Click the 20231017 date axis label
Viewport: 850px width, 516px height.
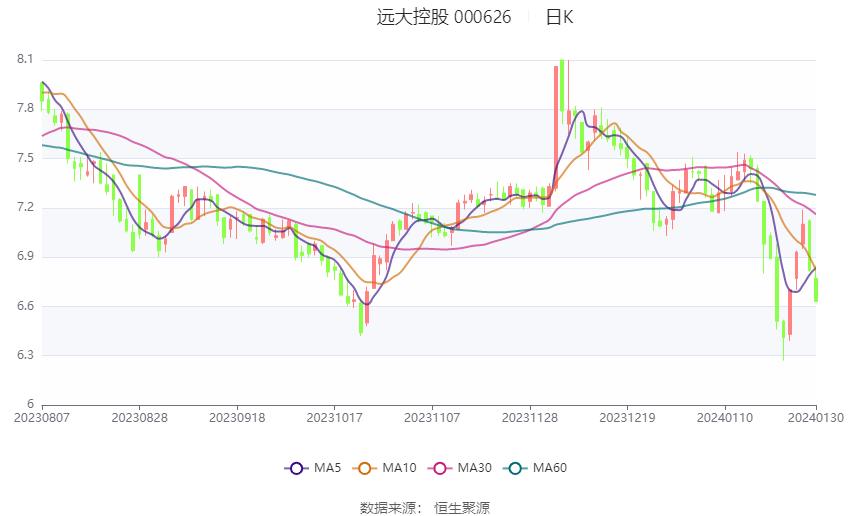(334, 418)
